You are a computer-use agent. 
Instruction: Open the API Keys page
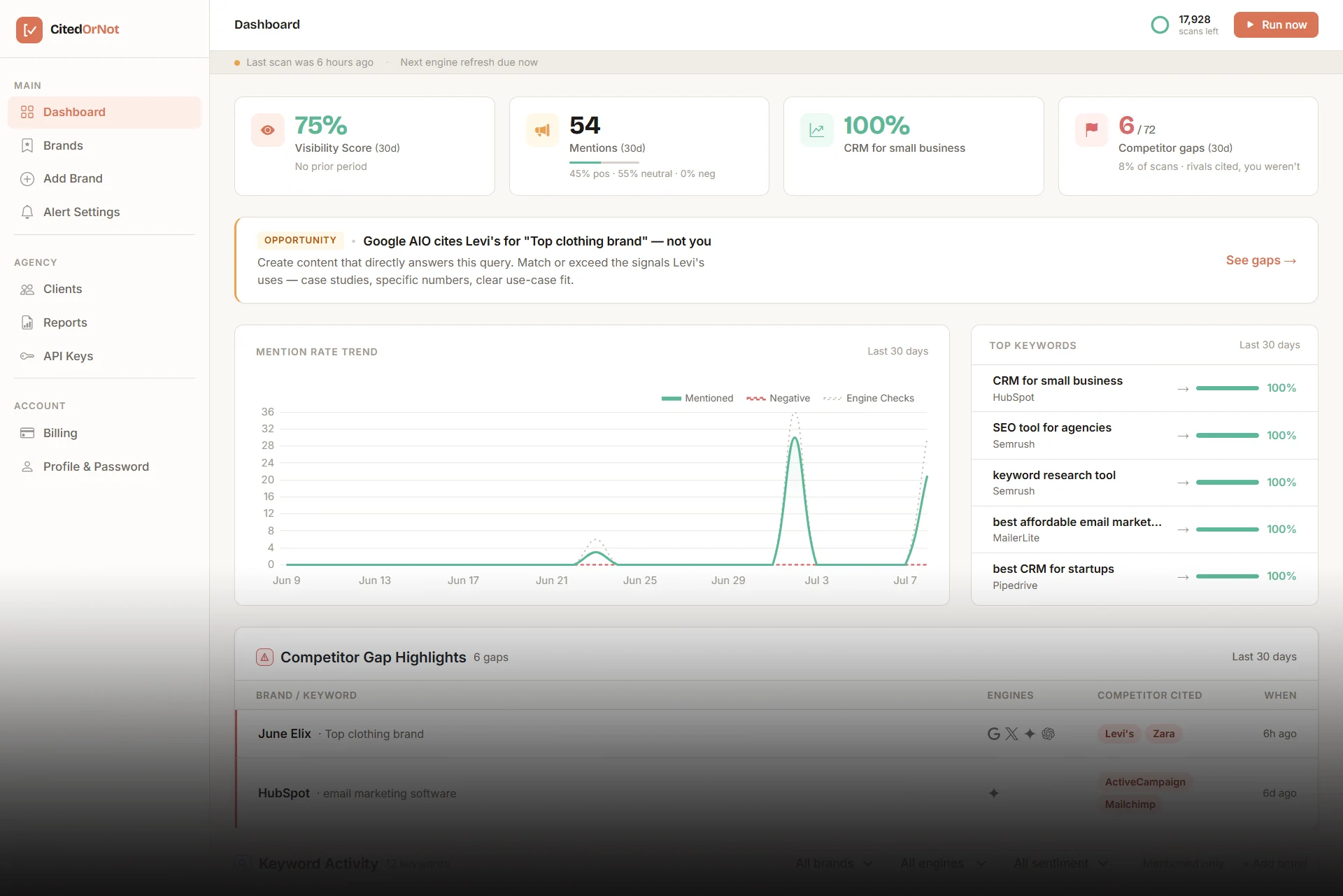pos(104,356)
